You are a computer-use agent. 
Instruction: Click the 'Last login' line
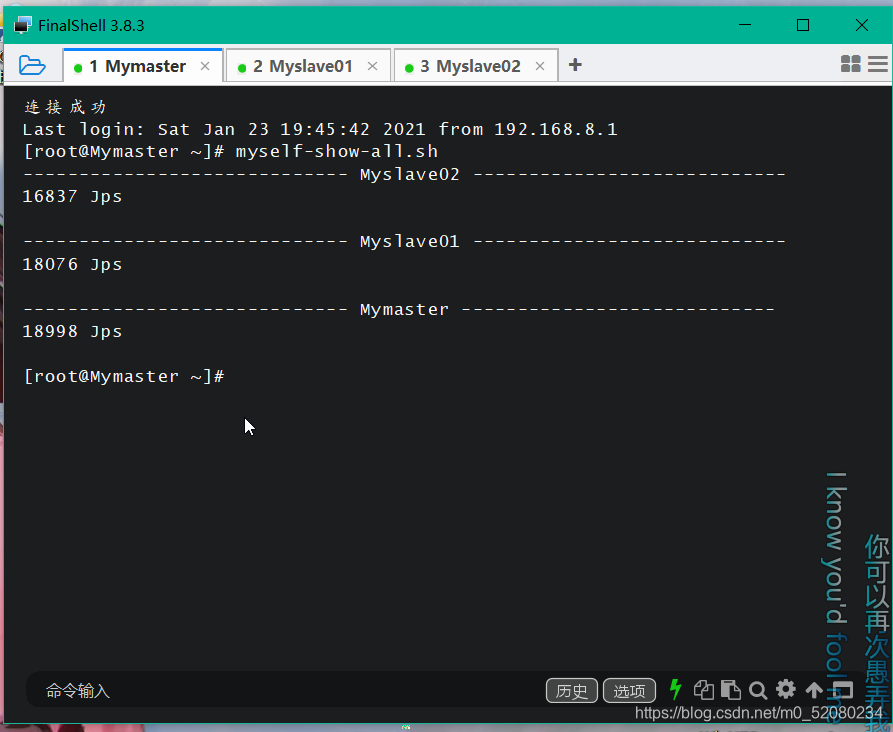320,130
